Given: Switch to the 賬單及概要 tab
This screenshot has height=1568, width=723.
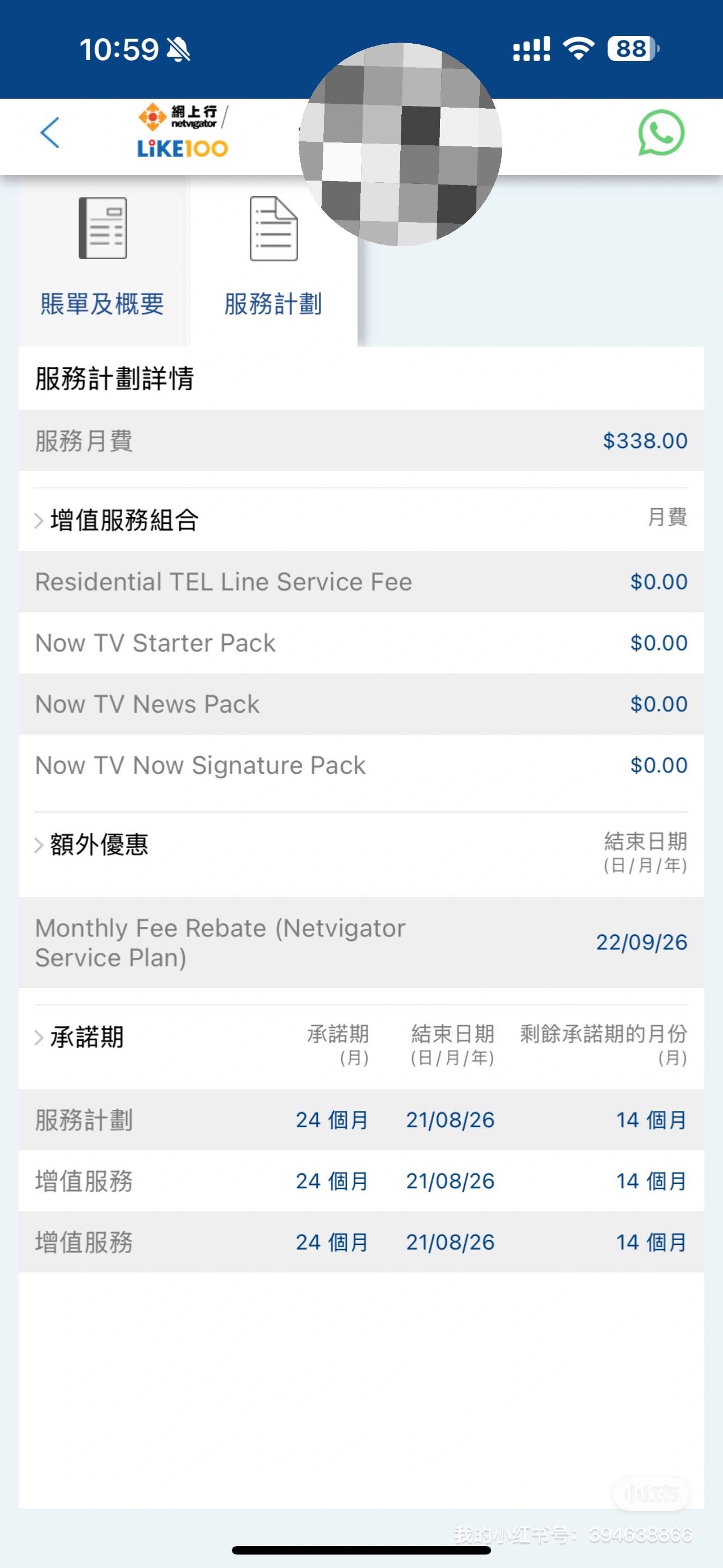Looking at the screenshot, I should 102,304.
